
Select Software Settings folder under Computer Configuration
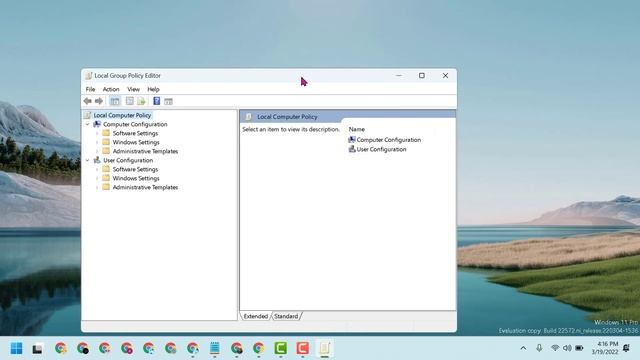[135, 133]
